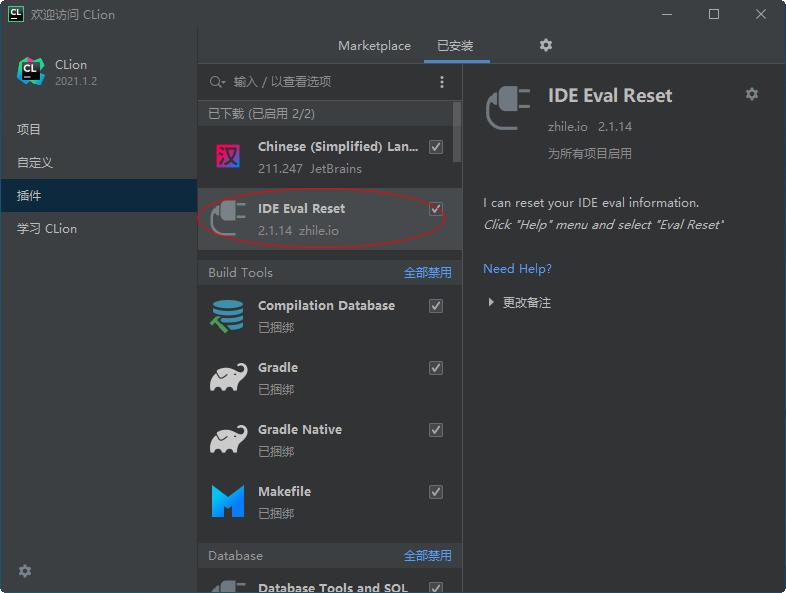Toggle the Makefile plugin checkbox
Viewport: 786px width, 593px height.
[436, 492]
